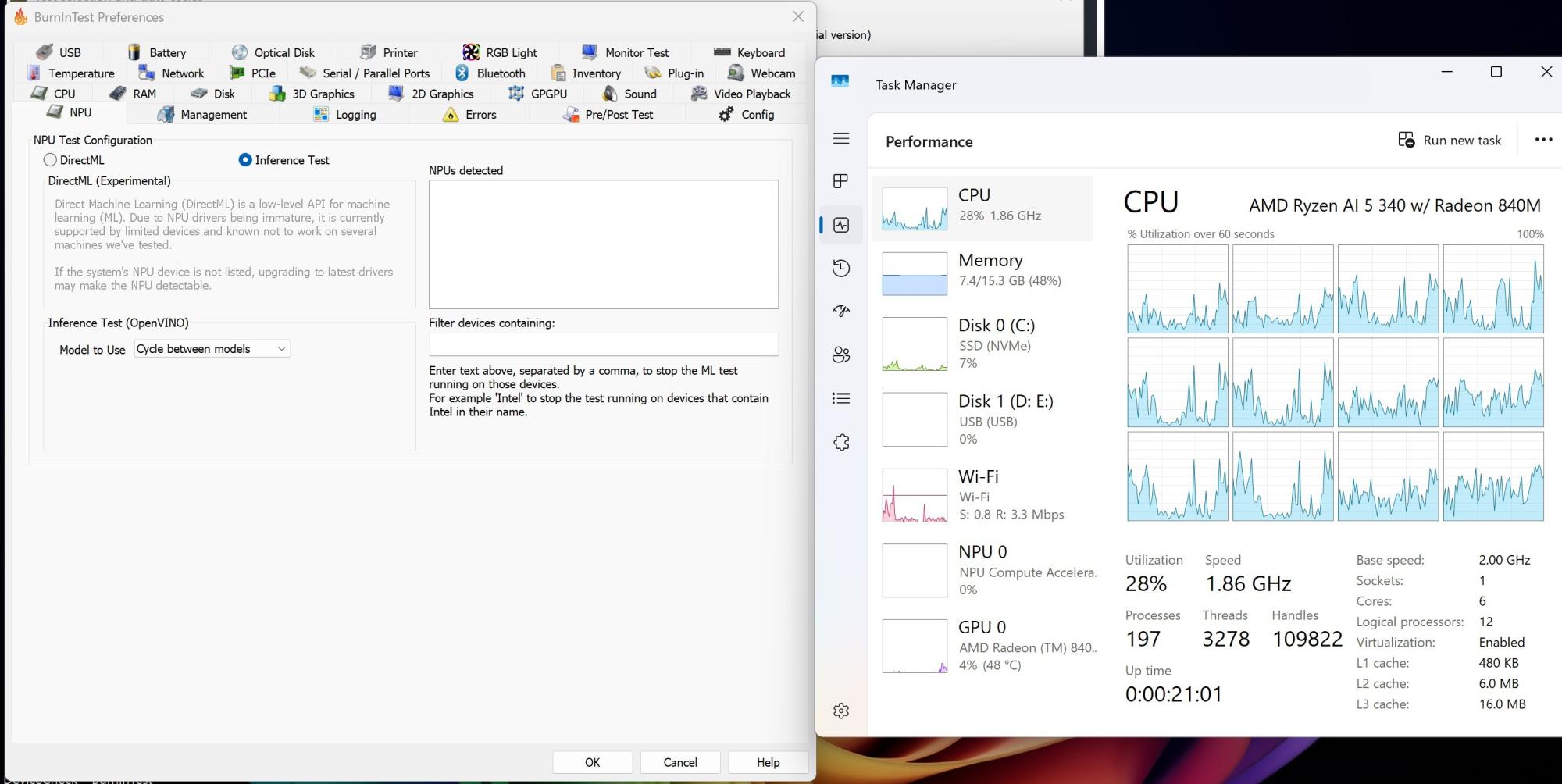
Task: Click the Errors warning triangle icon
Action: point(450,114)
